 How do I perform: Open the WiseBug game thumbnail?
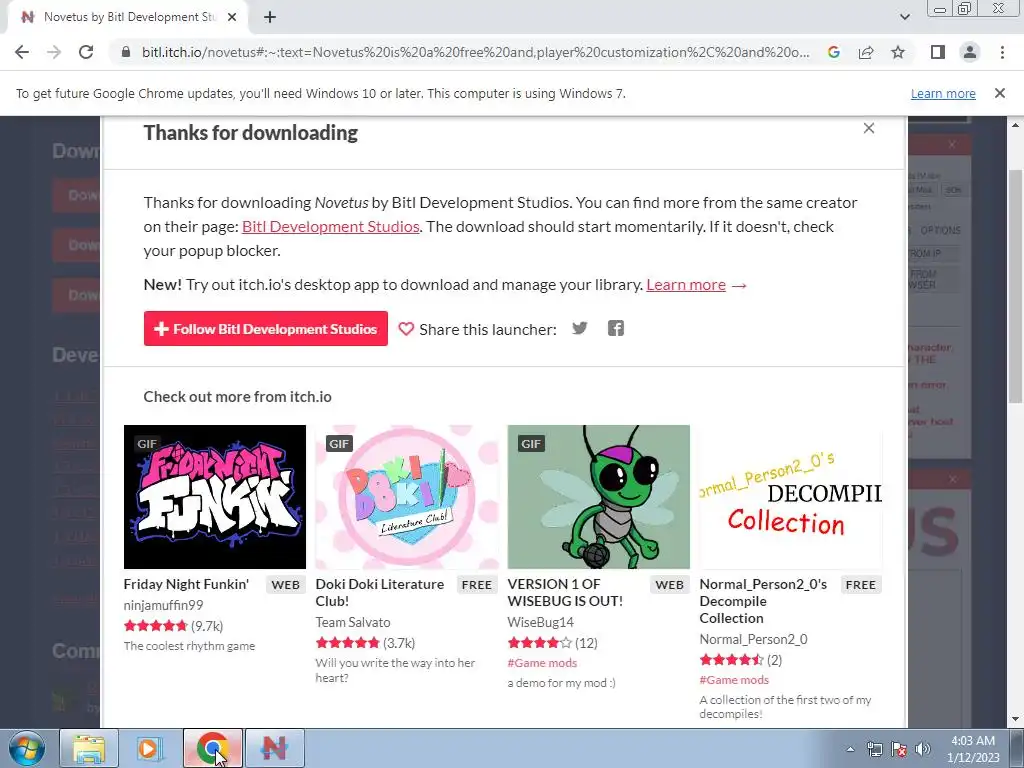pos(599,497)
